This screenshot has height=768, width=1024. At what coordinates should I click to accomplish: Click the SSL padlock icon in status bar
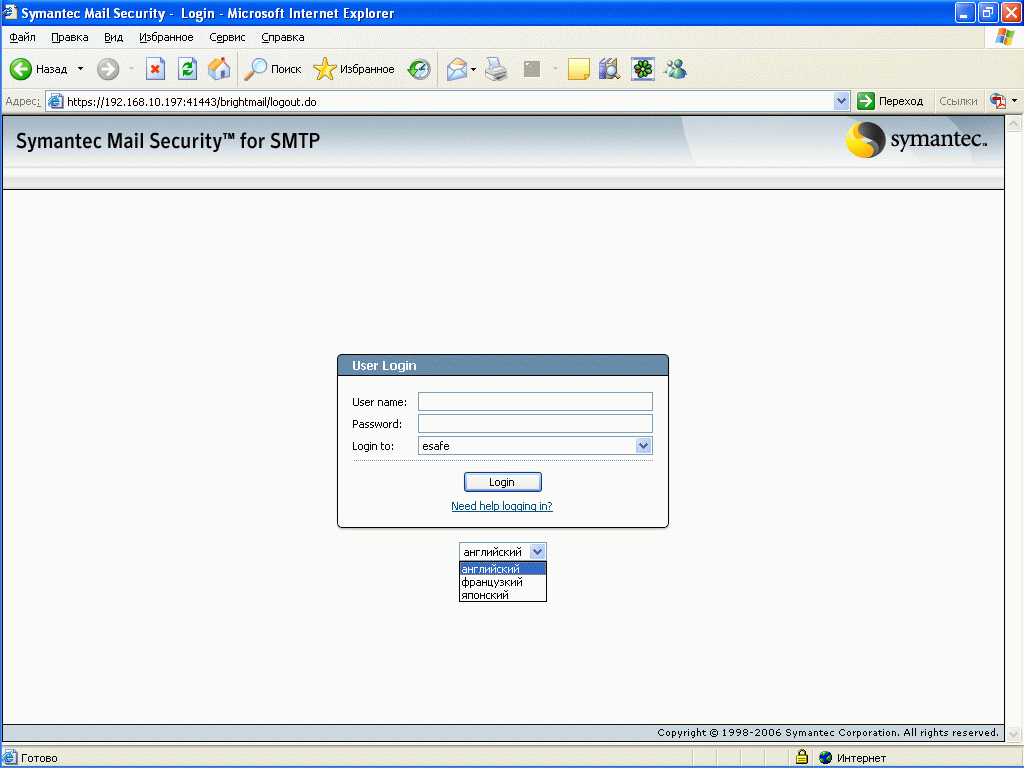(802, 758)
